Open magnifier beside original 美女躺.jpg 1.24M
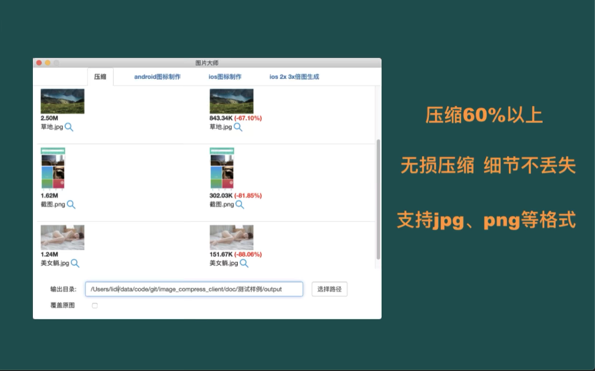 tap(75, 263)
